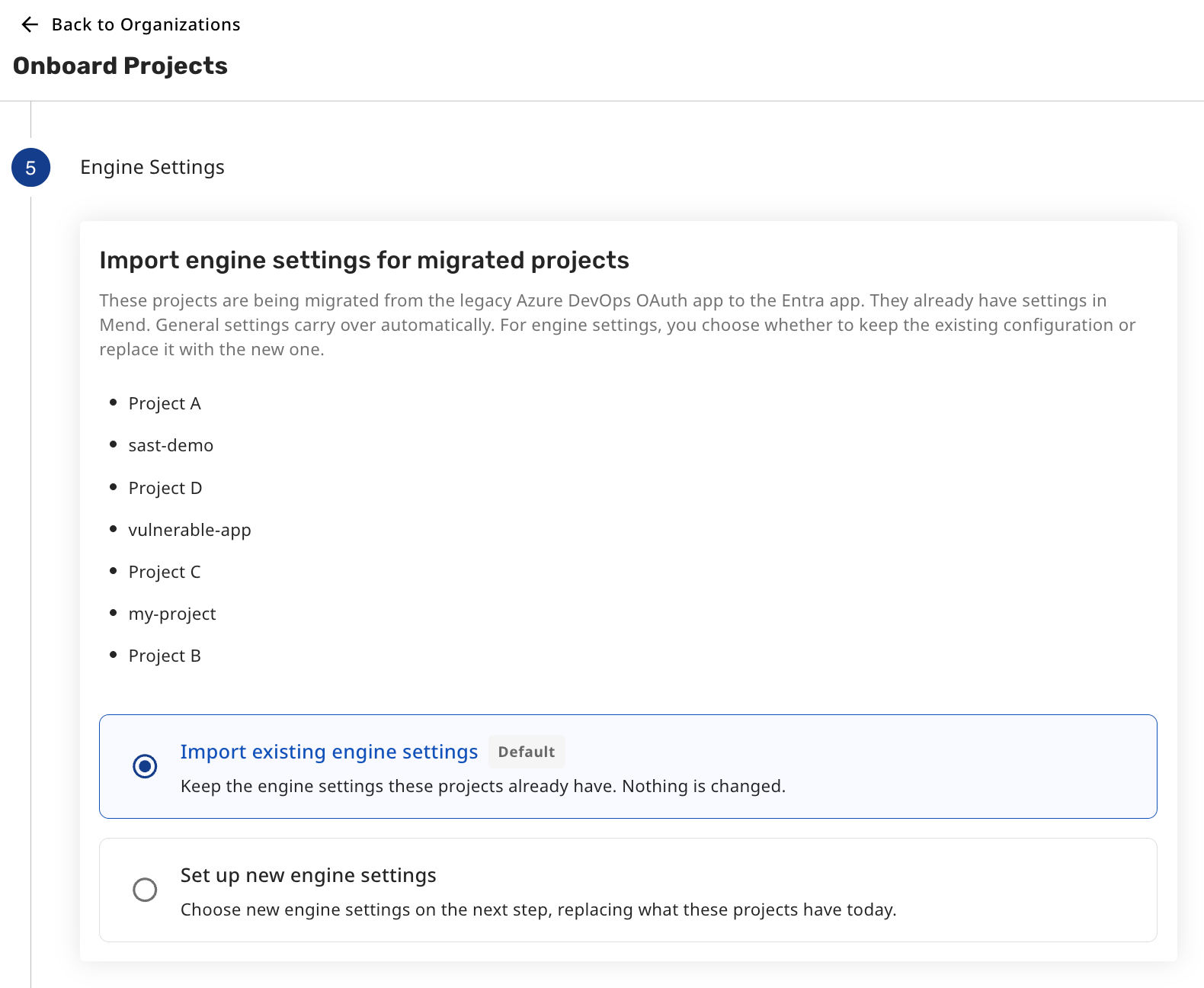Click the Default badge
The width and height of the screenshot is (1204, 988).
pos(527,752)
